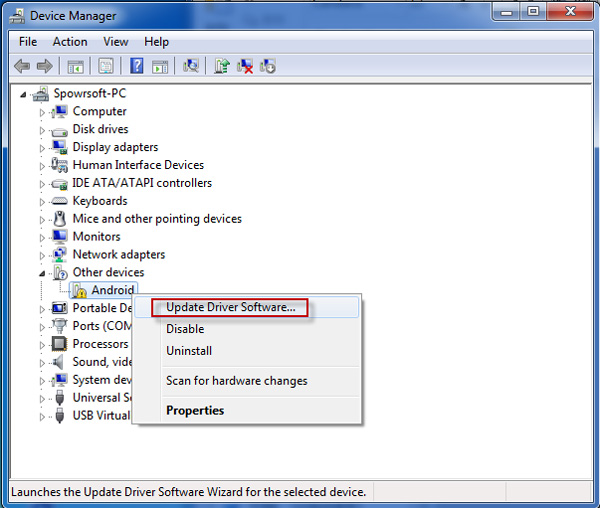Collapse the Spowrsoft-PC root node
This screenshot has height=508, width=600.
point(23,94)
